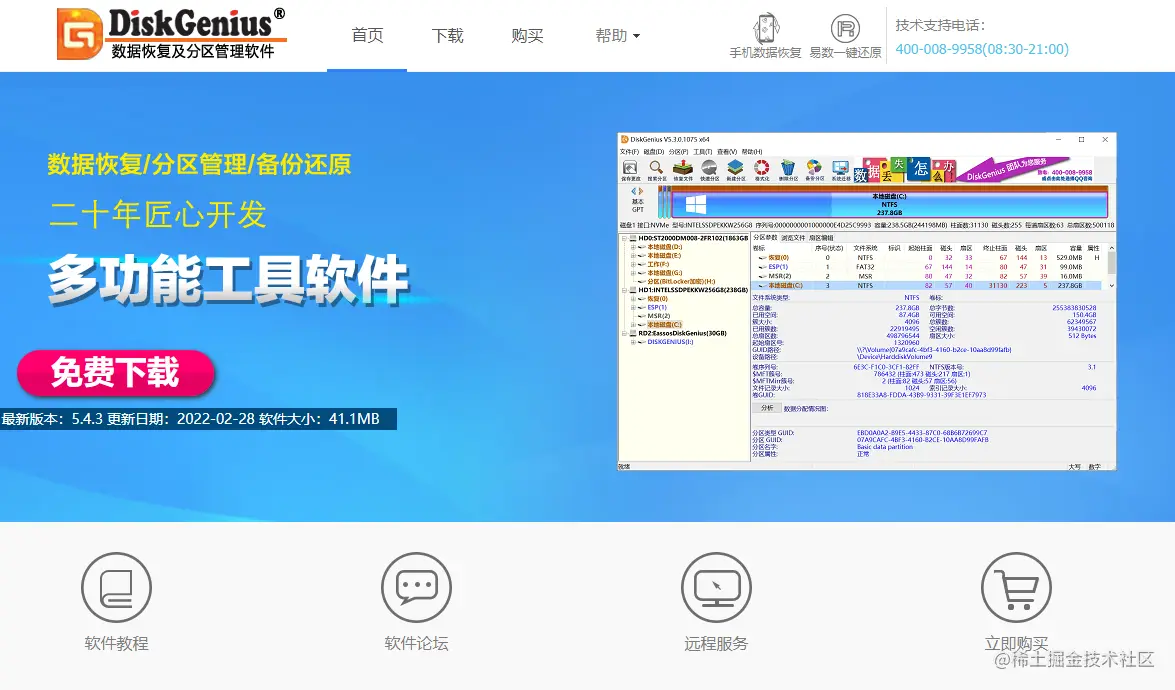
Task: Open 磁盘(D) menu in DiskGenius window
Action: pyautogui.click(x=653, y=152)
